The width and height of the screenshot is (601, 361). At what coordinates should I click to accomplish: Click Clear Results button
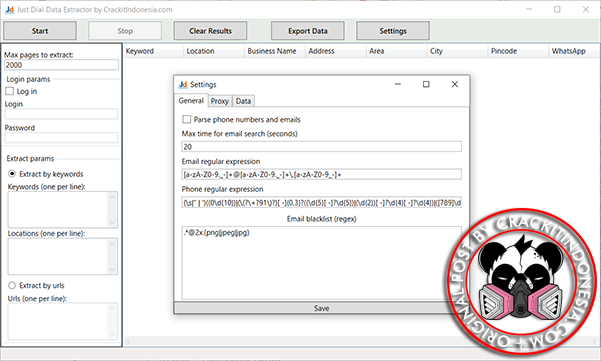[210, 31]
